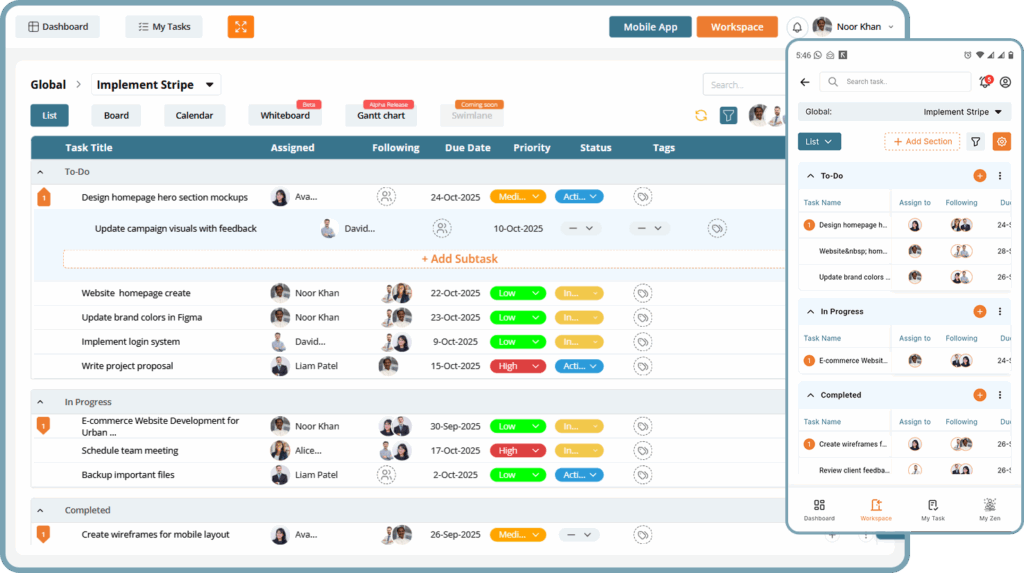Open the High priority dropdown for Write project proposal

[517, 366]
